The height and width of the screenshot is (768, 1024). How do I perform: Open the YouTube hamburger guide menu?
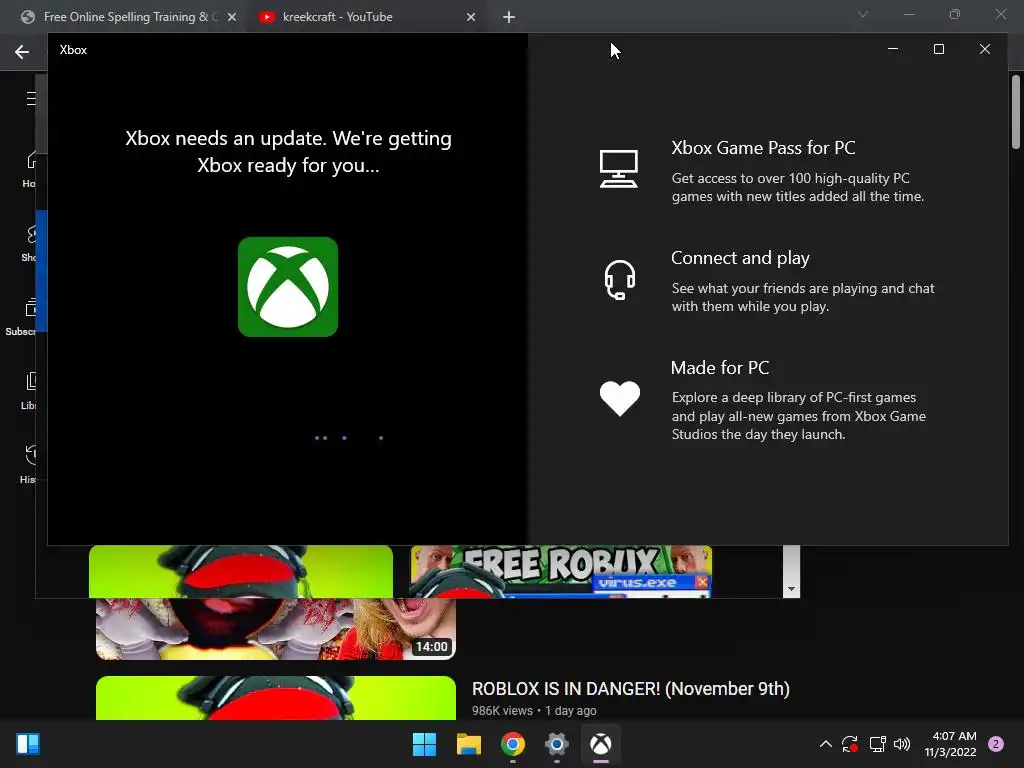(x=31, y=98)
